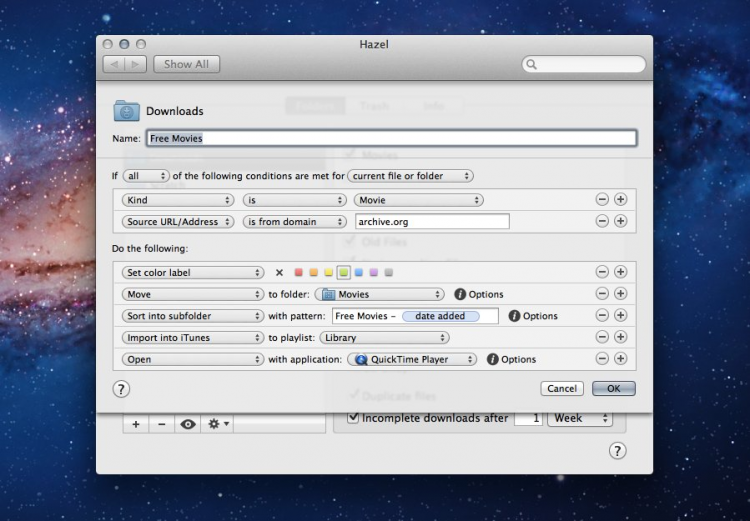The image size is (750, 521).
Task: Click the help button in the rule sheet
Action: click(121, 389)
